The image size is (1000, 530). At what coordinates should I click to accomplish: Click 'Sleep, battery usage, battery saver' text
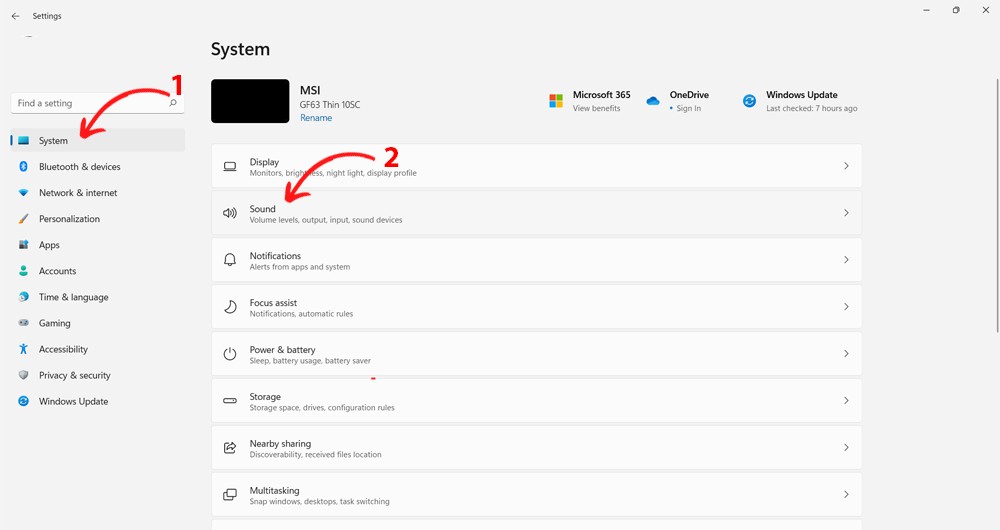point(310,361)
